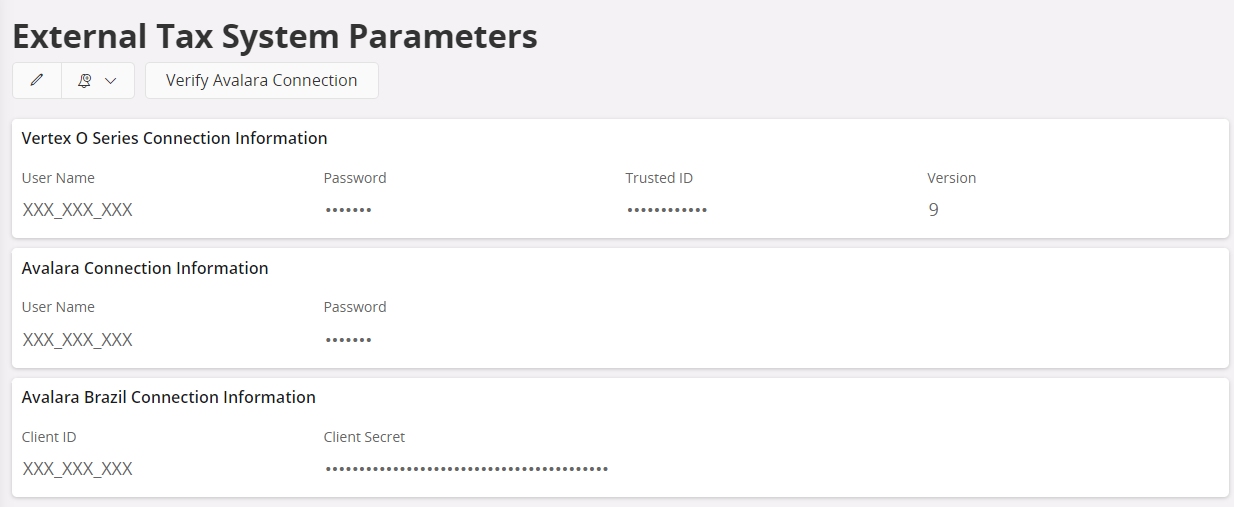Click the Avalara Connection User Name value
1234x507 pixels.
point(78,340)
